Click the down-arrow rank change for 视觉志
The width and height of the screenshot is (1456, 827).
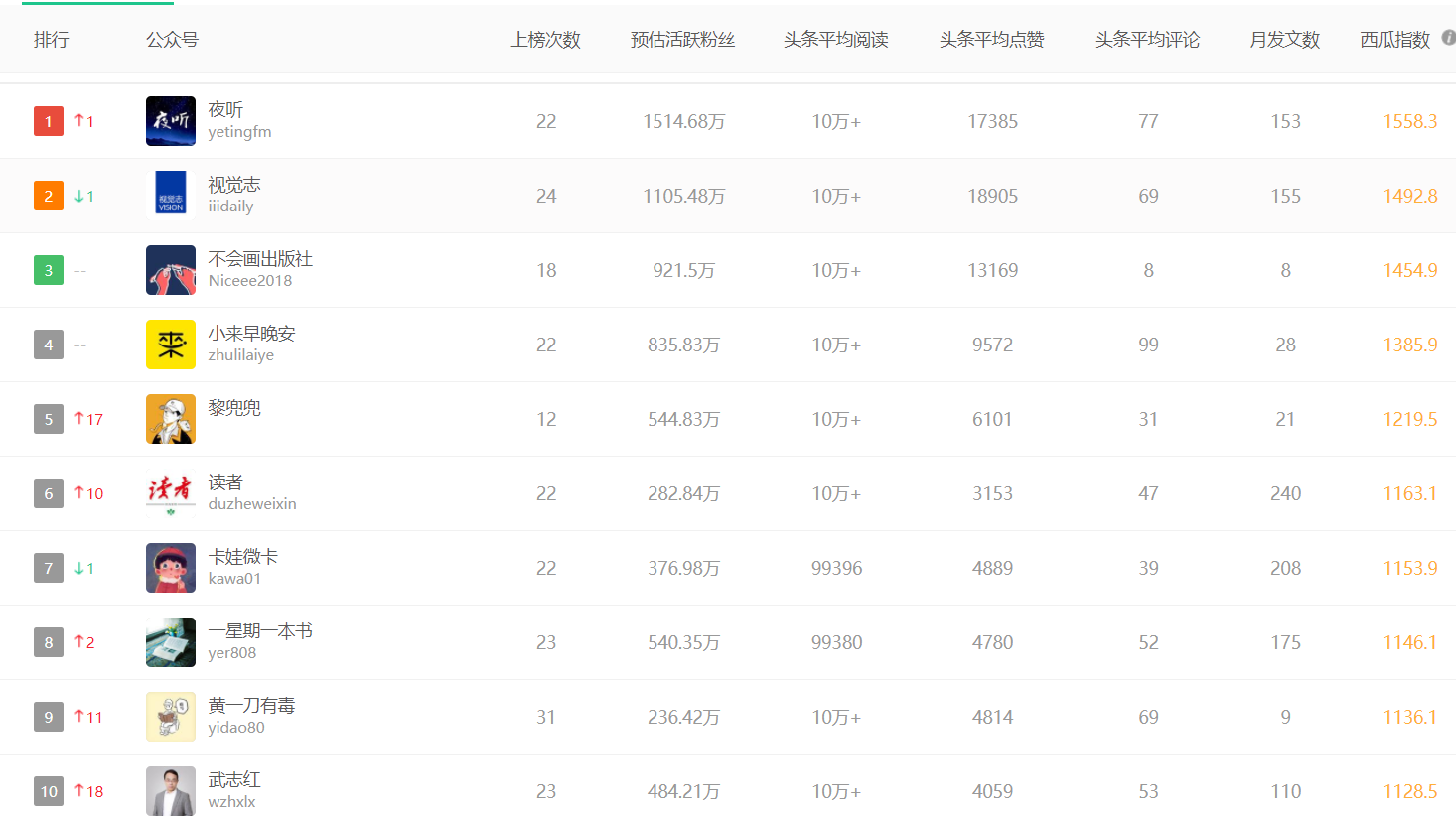(84, 196)
